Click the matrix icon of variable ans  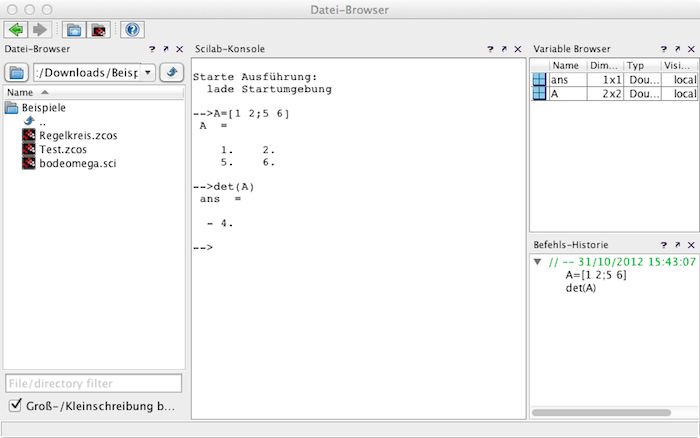coord(539,80)
